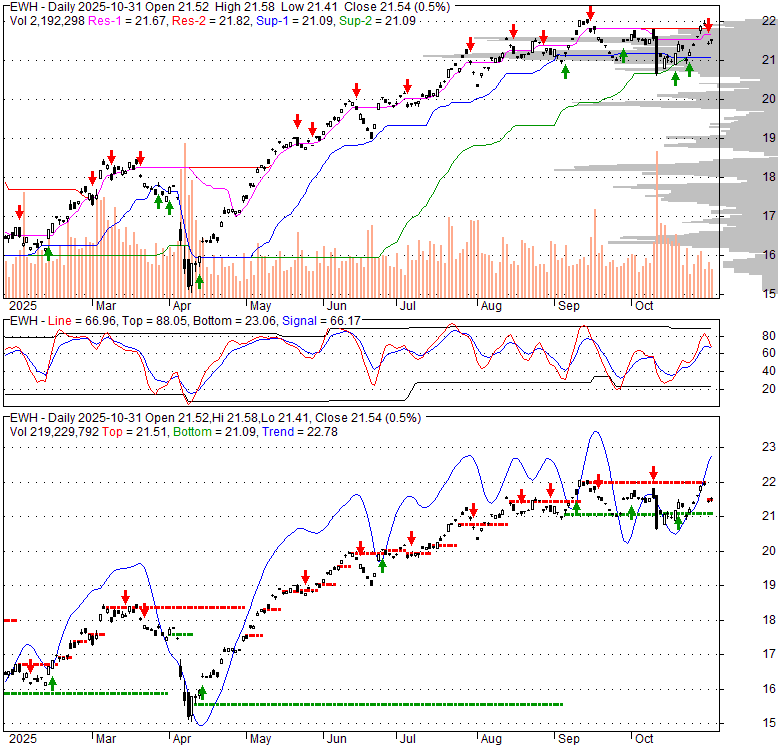The image size is (780, 745).
Task: Click the tallest October volume spike bar
Action: [x=657, y=224]
